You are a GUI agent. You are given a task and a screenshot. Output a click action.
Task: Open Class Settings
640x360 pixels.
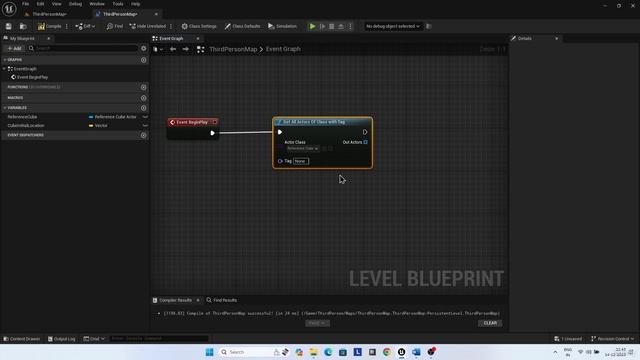(x=199, y=26)
